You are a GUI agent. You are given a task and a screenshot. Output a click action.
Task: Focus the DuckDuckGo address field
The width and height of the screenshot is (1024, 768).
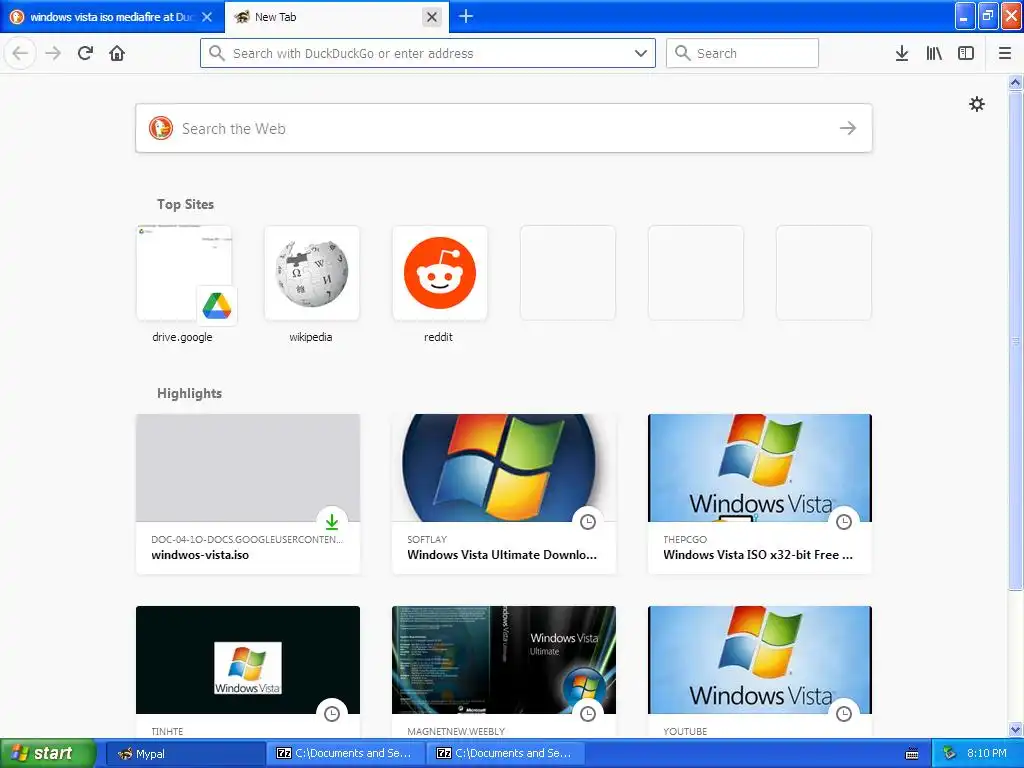pos(428,53)
